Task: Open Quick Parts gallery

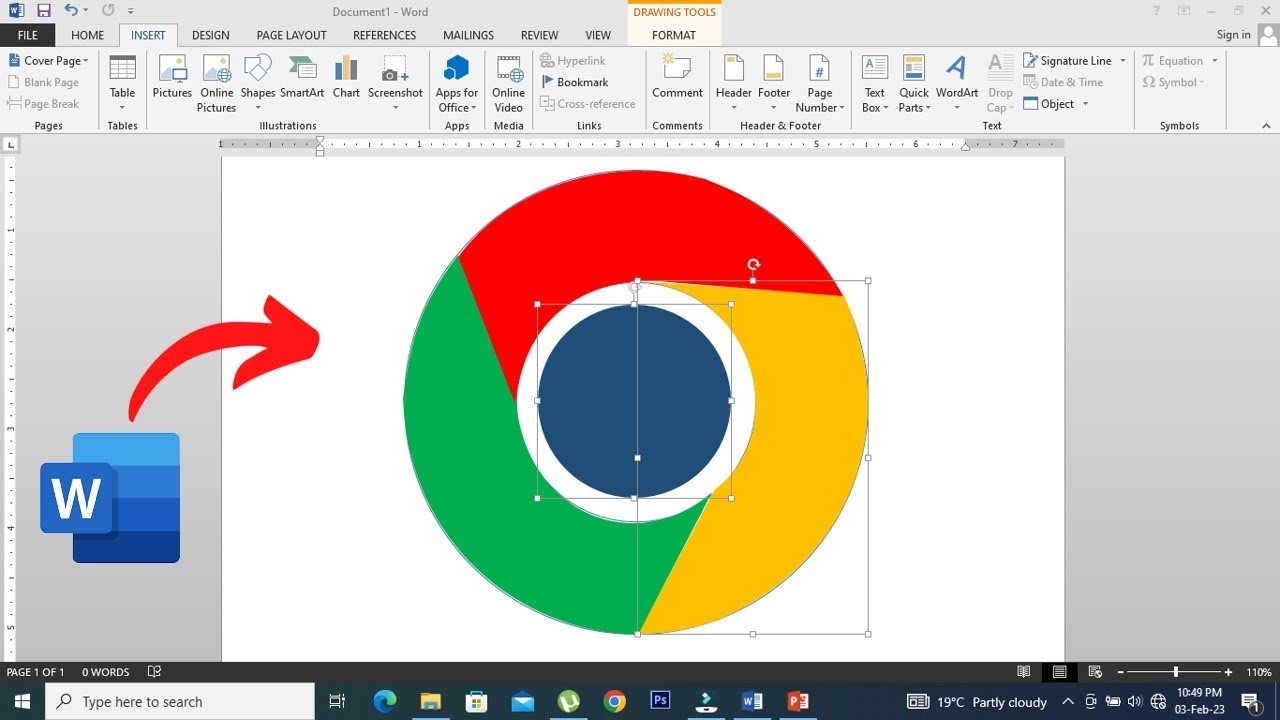Action: (914, 84)
